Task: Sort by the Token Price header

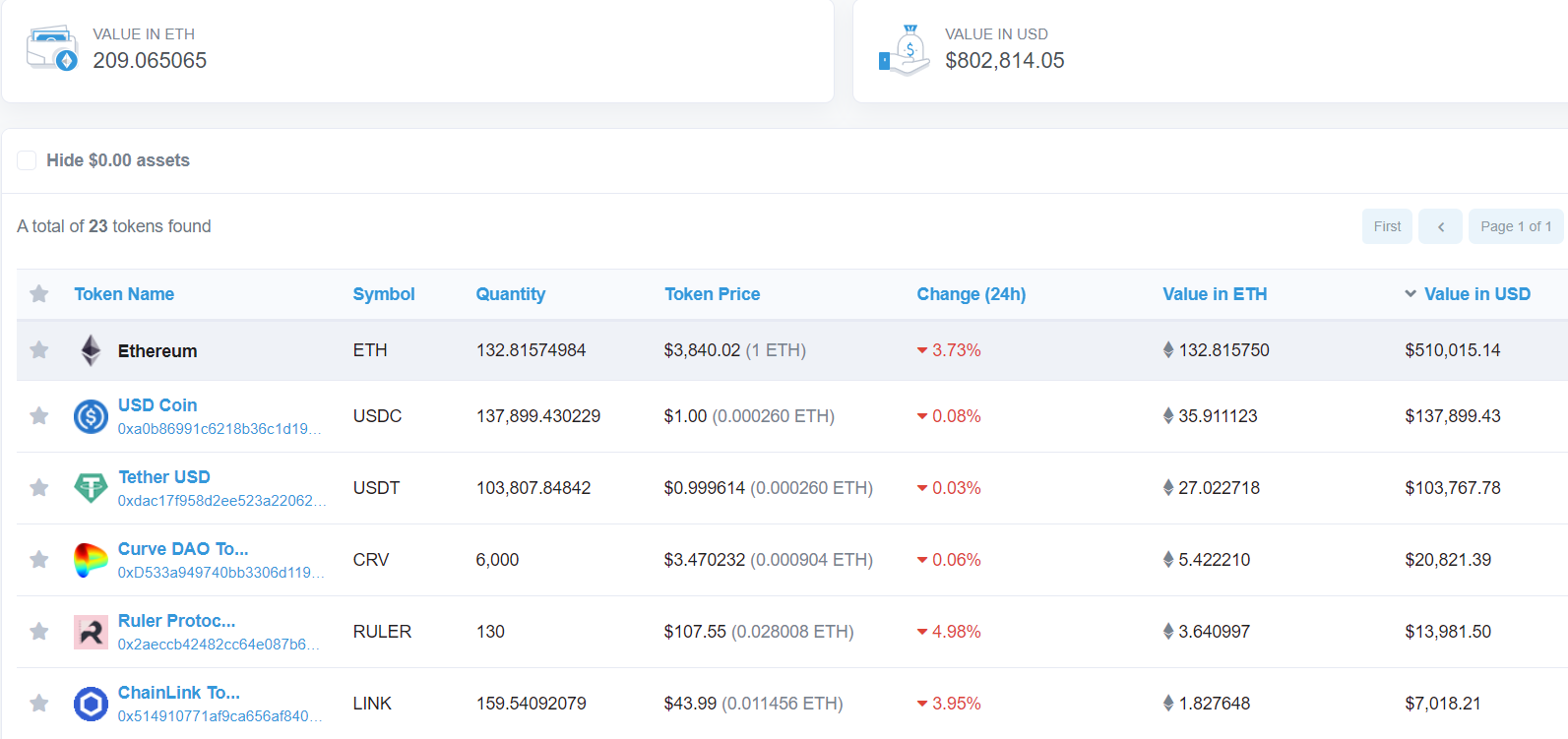Action: (x=712, y=294)
